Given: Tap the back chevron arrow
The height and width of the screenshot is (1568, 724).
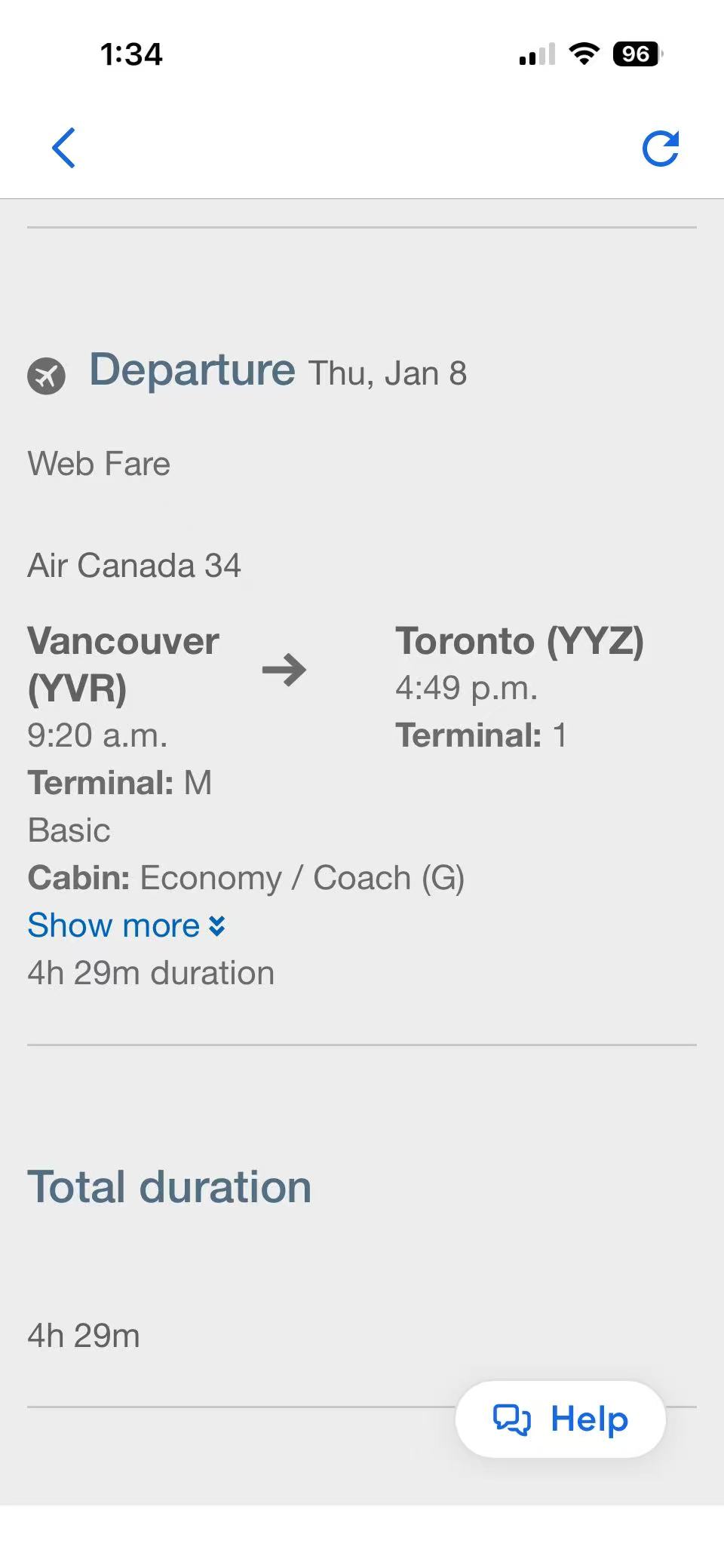Looking at the screenshot, I should pyautogui.click(x=64, y=148).
